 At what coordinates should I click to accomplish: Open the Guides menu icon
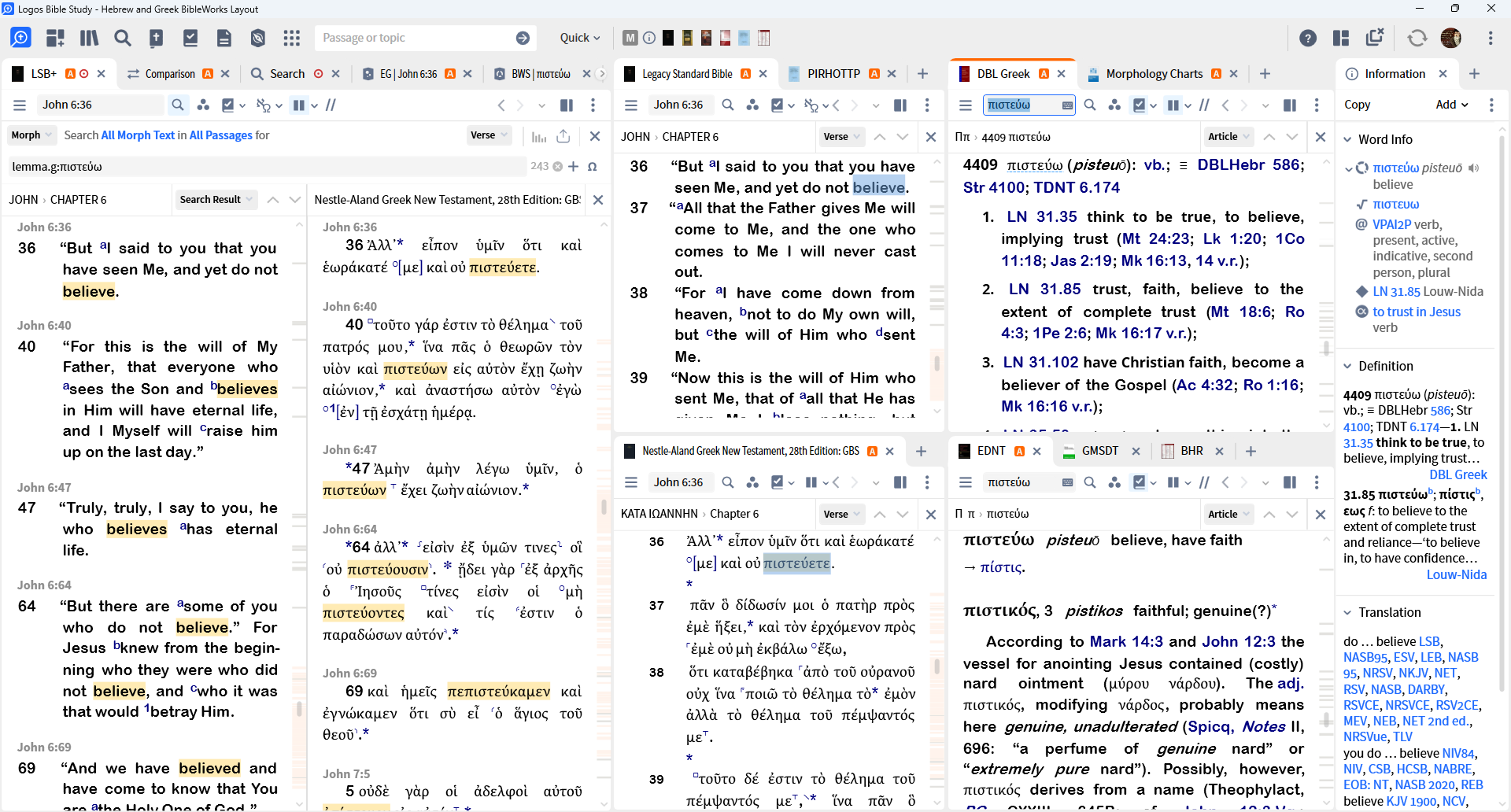click(x=190, y=38)
